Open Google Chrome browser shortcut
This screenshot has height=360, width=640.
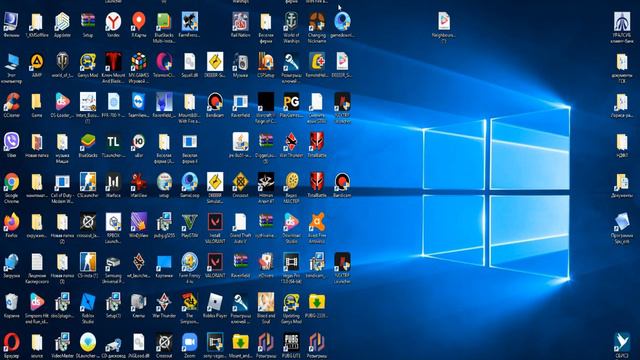(11, 182)
